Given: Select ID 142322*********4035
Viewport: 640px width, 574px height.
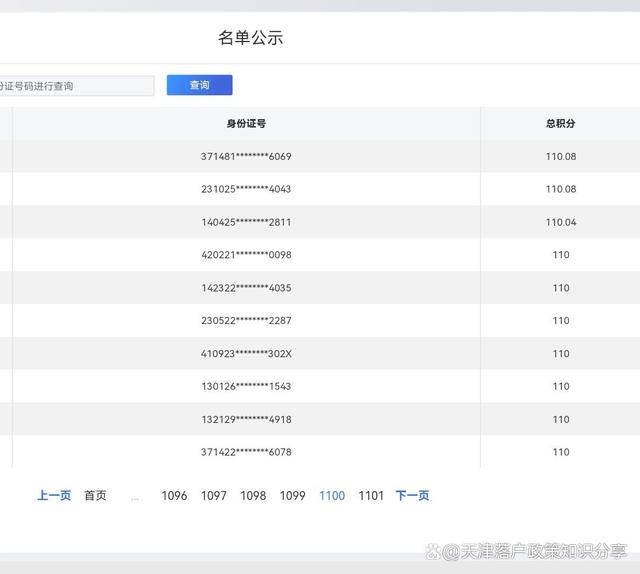Looking at the screenshot, I should [246, 288].
